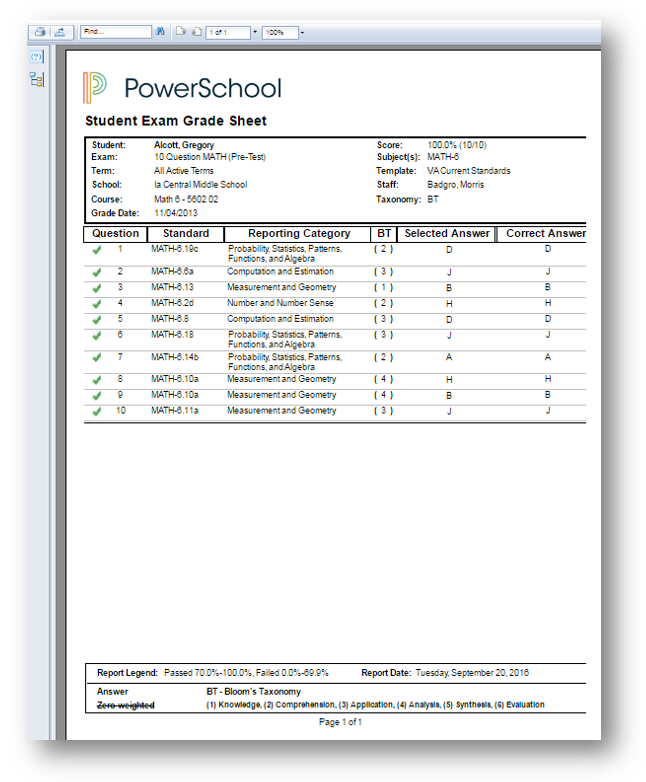Click the 'Question' column header

pyautogui.click(x=115, y=234)
